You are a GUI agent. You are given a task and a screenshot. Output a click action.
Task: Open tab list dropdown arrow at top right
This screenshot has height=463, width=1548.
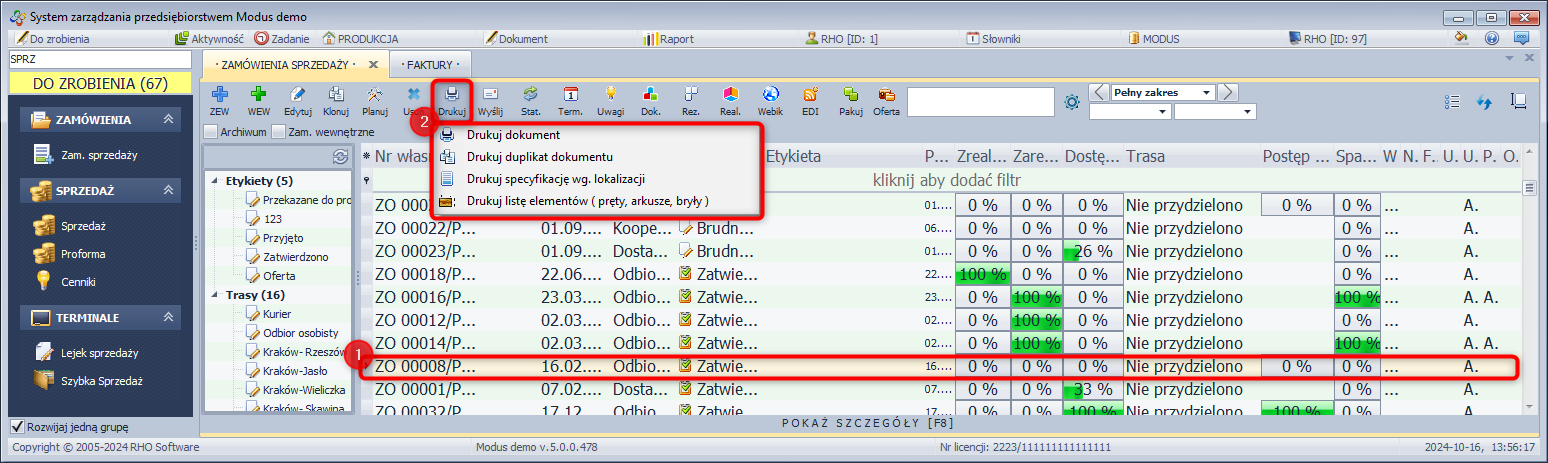pyautogui.click(x=1510, y=60)
